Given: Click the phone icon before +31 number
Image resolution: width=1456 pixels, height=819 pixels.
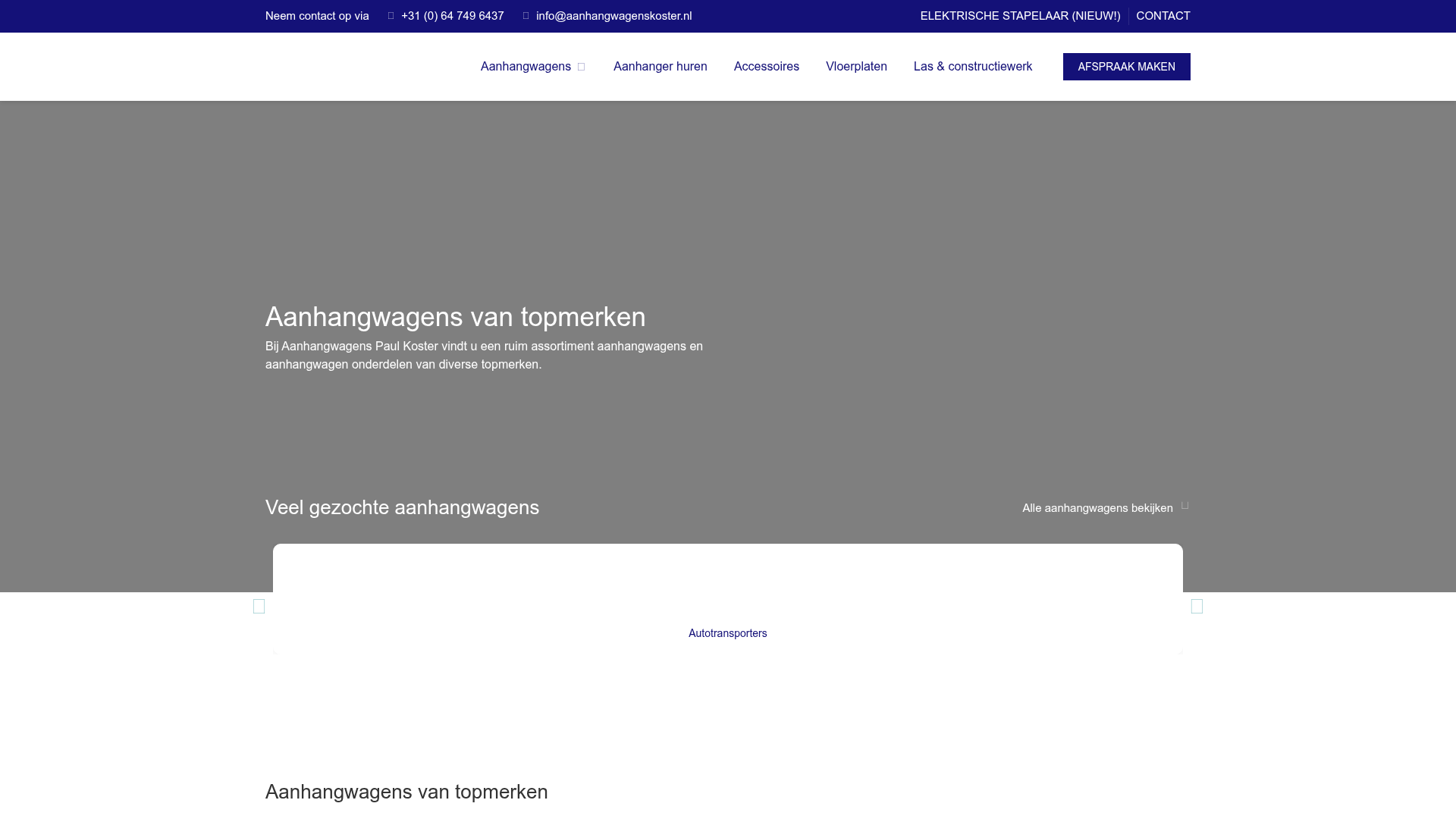Looking at the screenshot, I should point(391,16).
